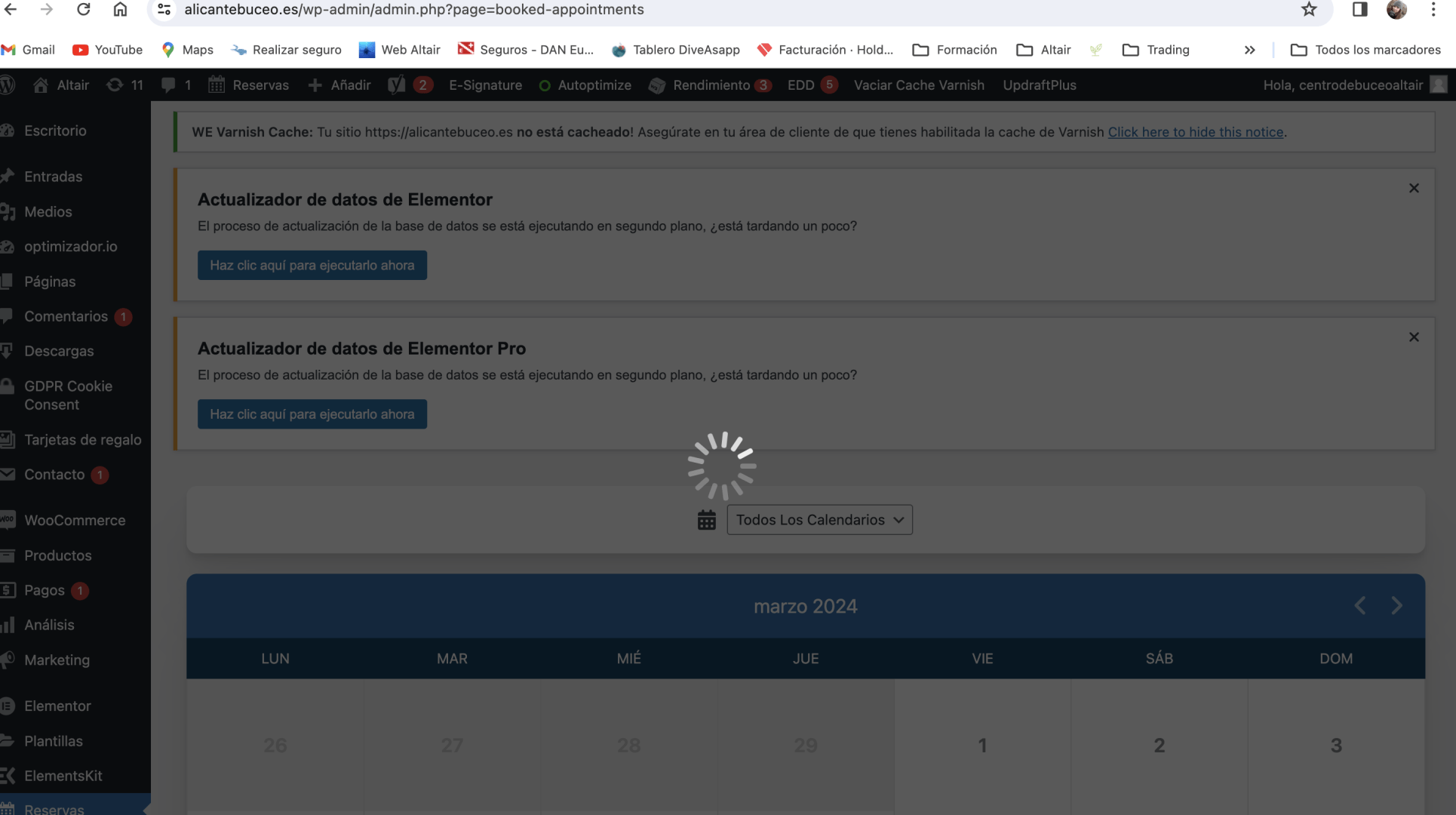Click the 'Click here to hide this notice' link
The height and width of the screenshot is (815, 1456).
coord(1195,131)
